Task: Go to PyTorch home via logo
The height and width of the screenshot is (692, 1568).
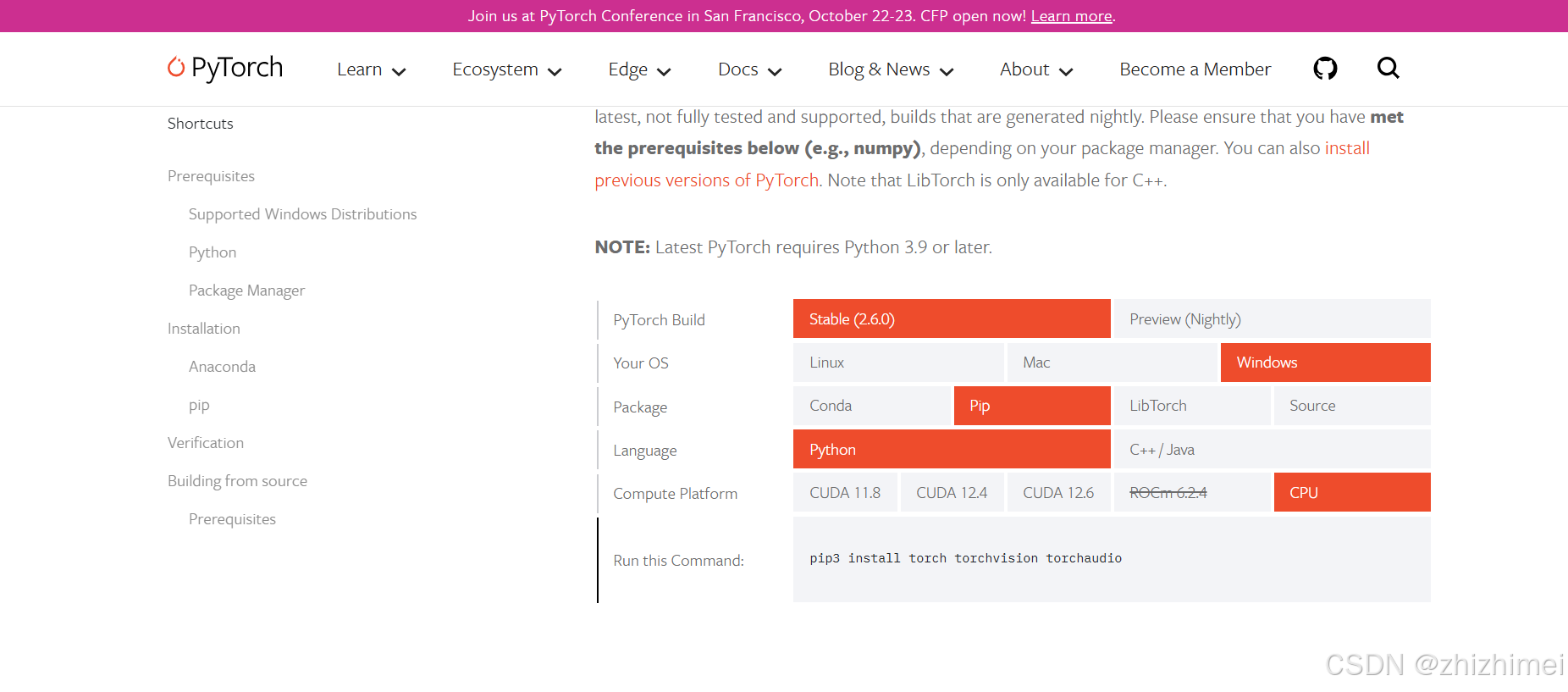Action: coord(225,68)
